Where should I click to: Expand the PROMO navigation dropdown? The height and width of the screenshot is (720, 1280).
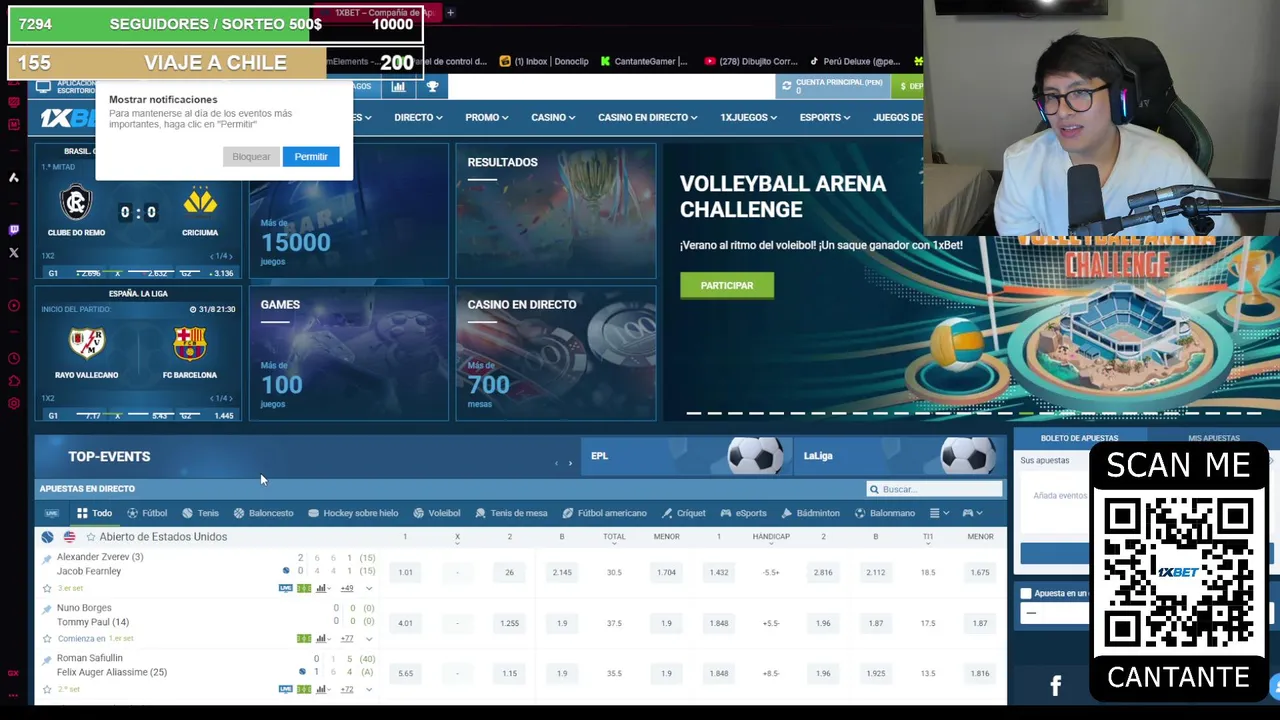pyautogui.click(x=486, y=117)
